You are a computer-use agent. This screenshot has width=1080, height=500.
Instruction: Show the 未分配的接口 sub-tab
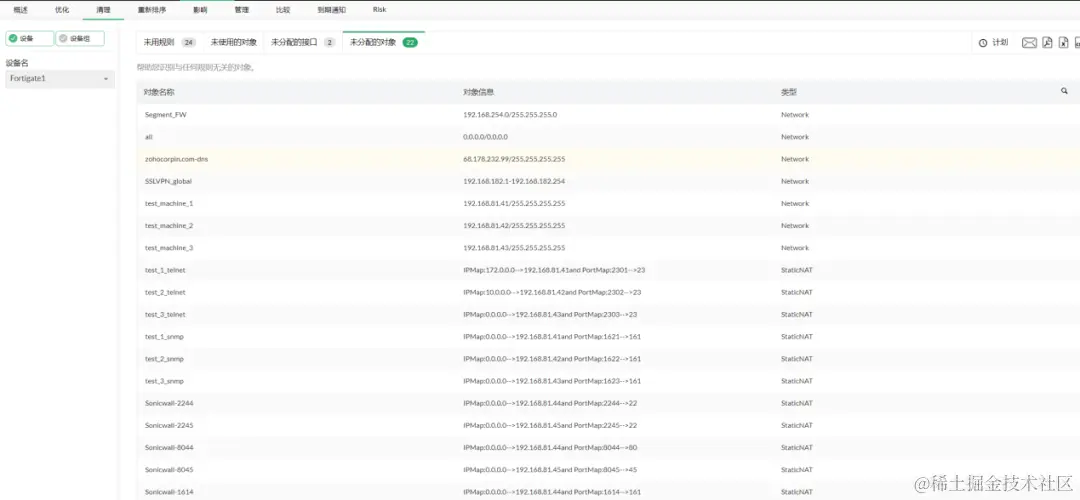pyautogui.click(x=303, y=43)
